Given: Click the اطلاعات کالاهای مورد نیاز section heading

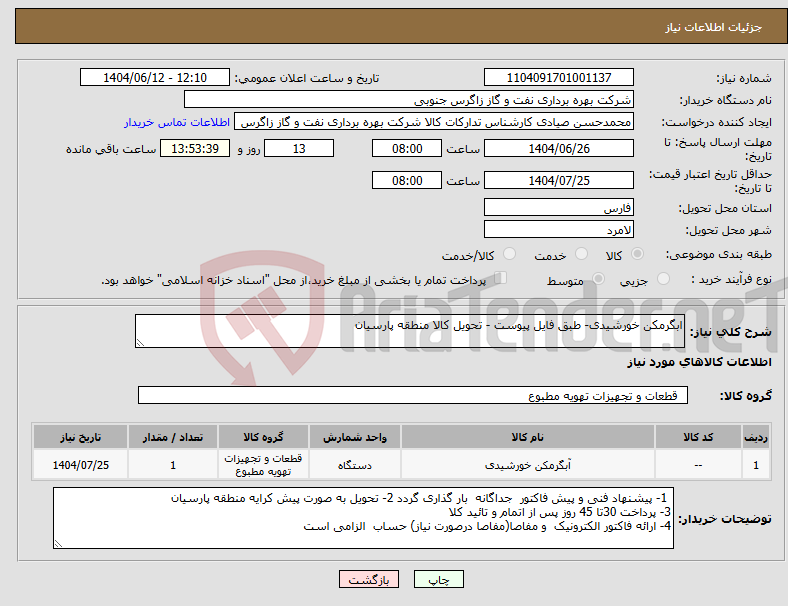Looking at the screenshot, I should tap(699, 362).
